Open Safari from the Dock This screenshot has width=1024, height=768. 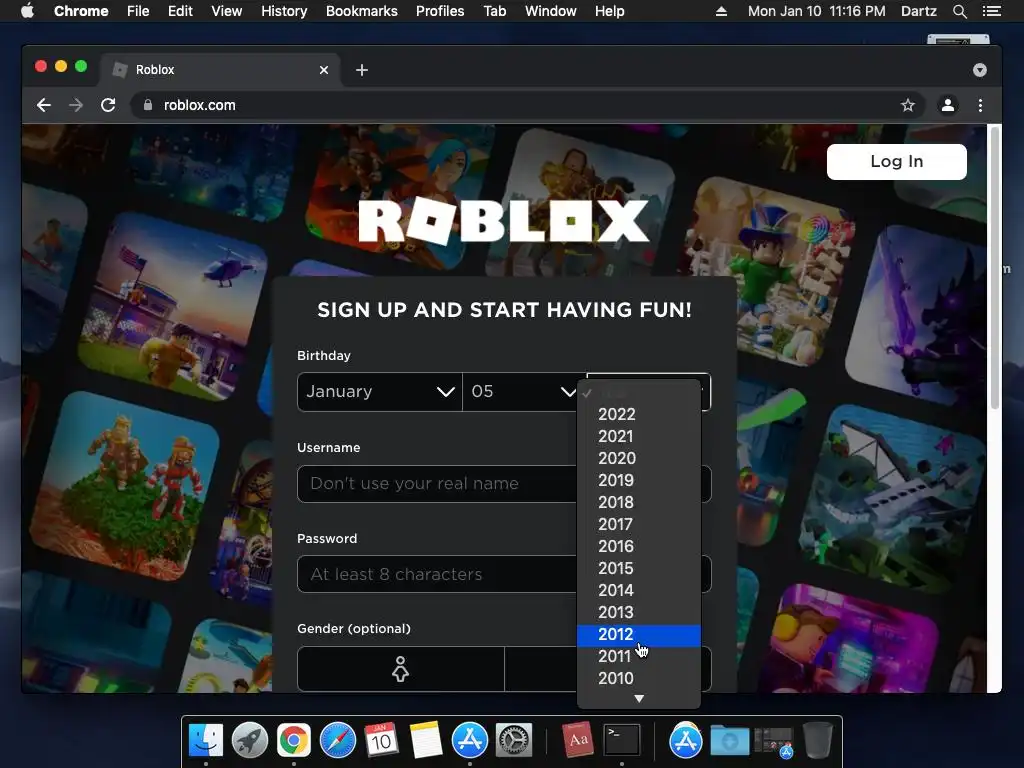(338, 740)
